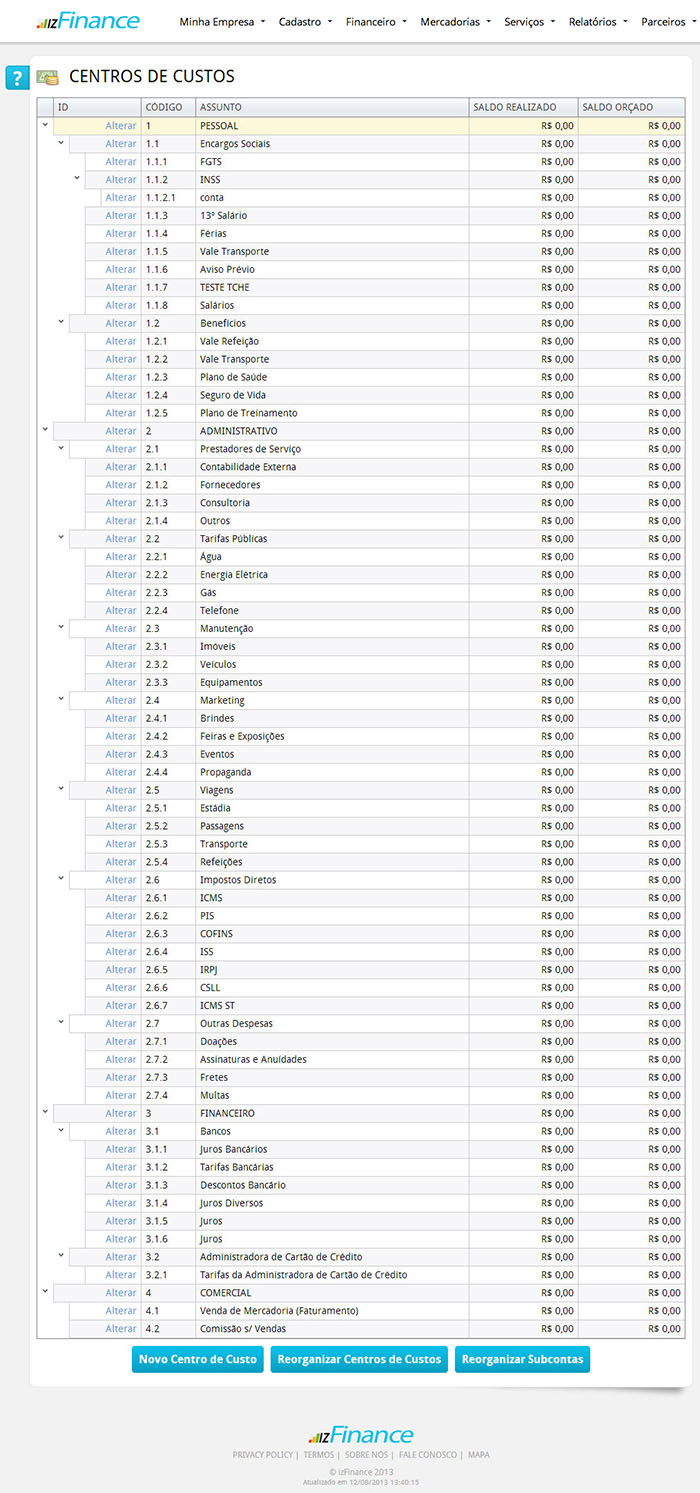Click the blue help question mark icon
The image size is (700, 1493).
pyautogui.click(x=16, y=78)
